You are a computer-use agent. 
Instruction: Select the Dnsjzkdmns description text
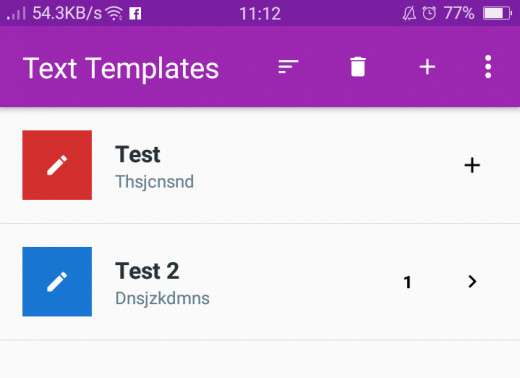(162, 298)
